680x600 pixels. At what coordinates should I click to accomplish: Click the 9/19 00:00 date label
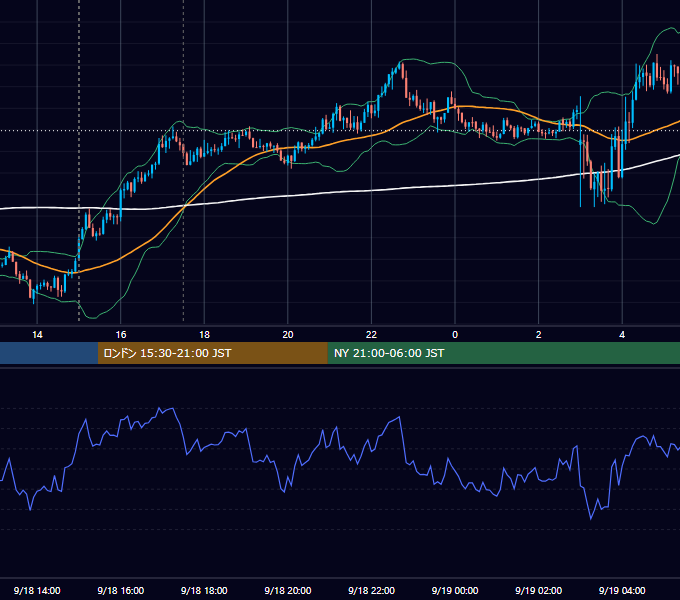tap(455, 590)
